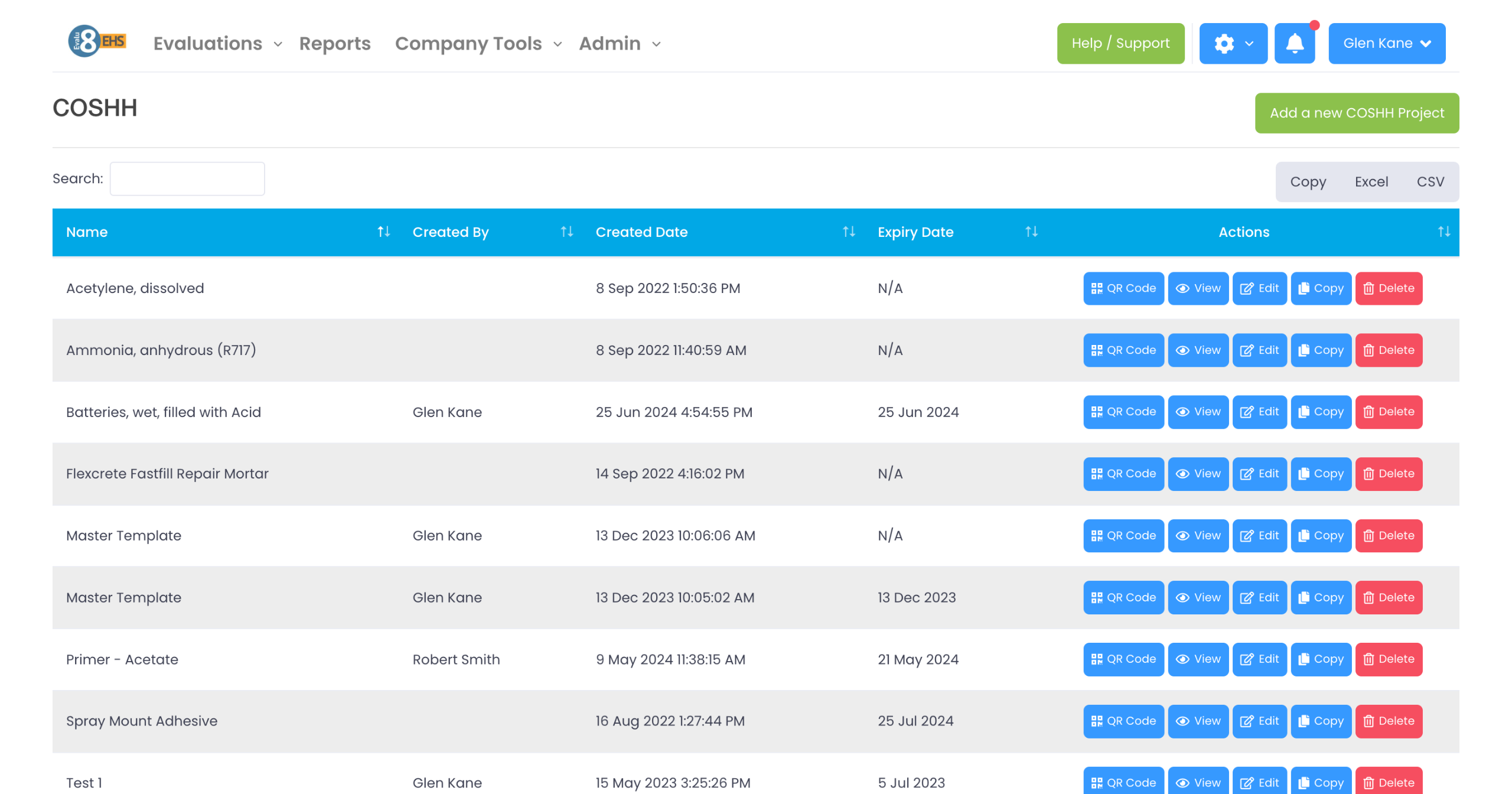The height and width of the screenshot is (794, 1512).
Task: Click the Evalu8 EHS logo
Action: click(x=97, y=41)
